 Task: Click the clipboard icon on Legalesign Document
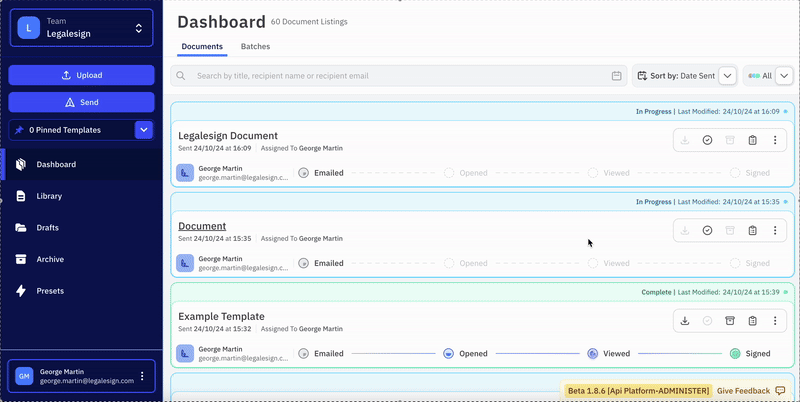coord(752,141)
